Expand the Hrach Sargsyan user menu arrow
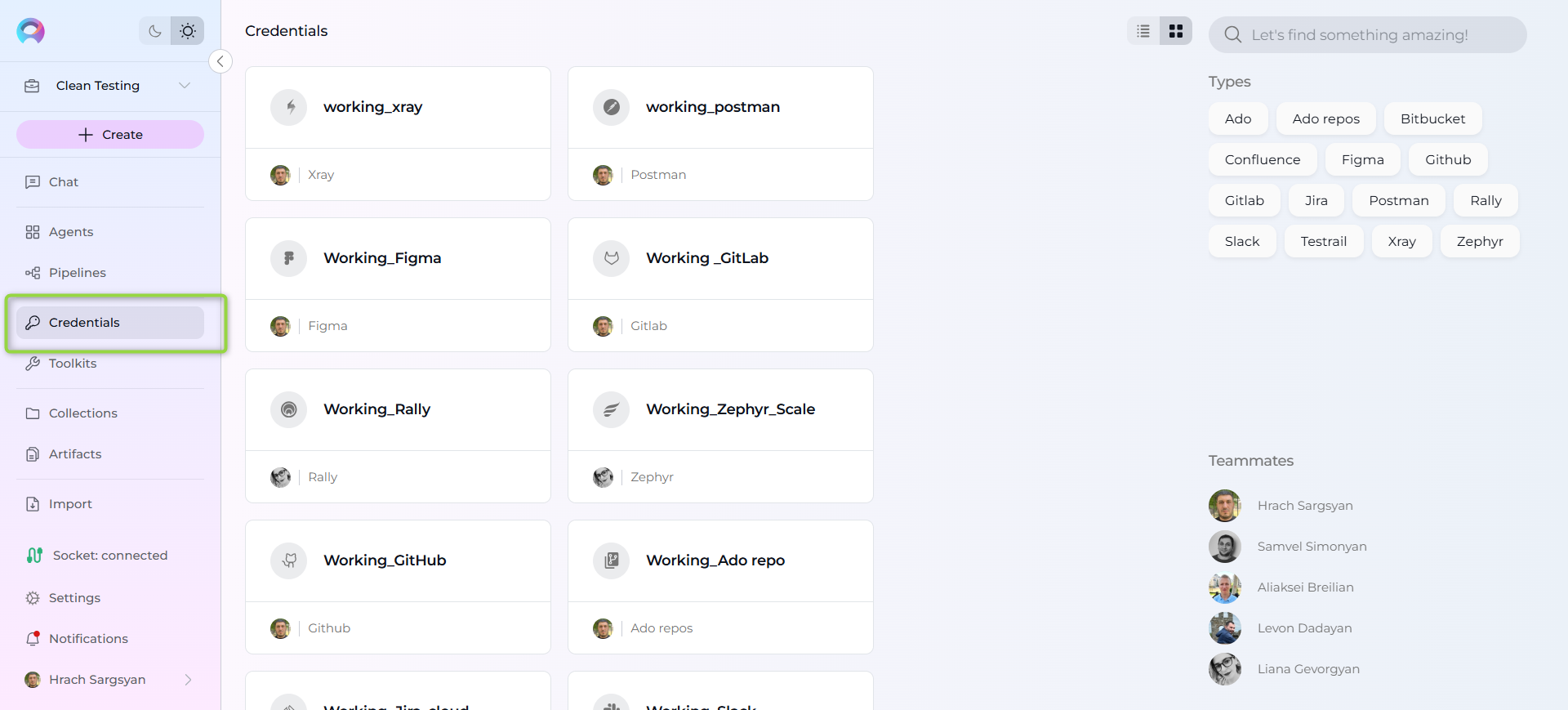 189,680
